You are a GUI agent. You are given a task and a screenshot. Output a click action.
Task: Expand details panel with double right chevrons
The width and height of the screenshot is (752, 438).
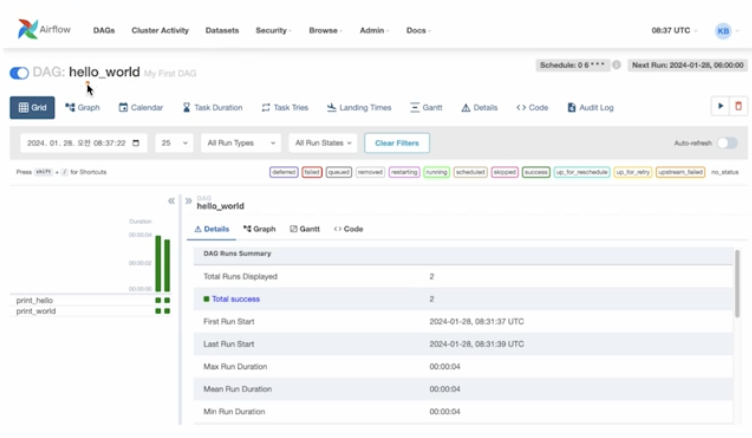188,201
